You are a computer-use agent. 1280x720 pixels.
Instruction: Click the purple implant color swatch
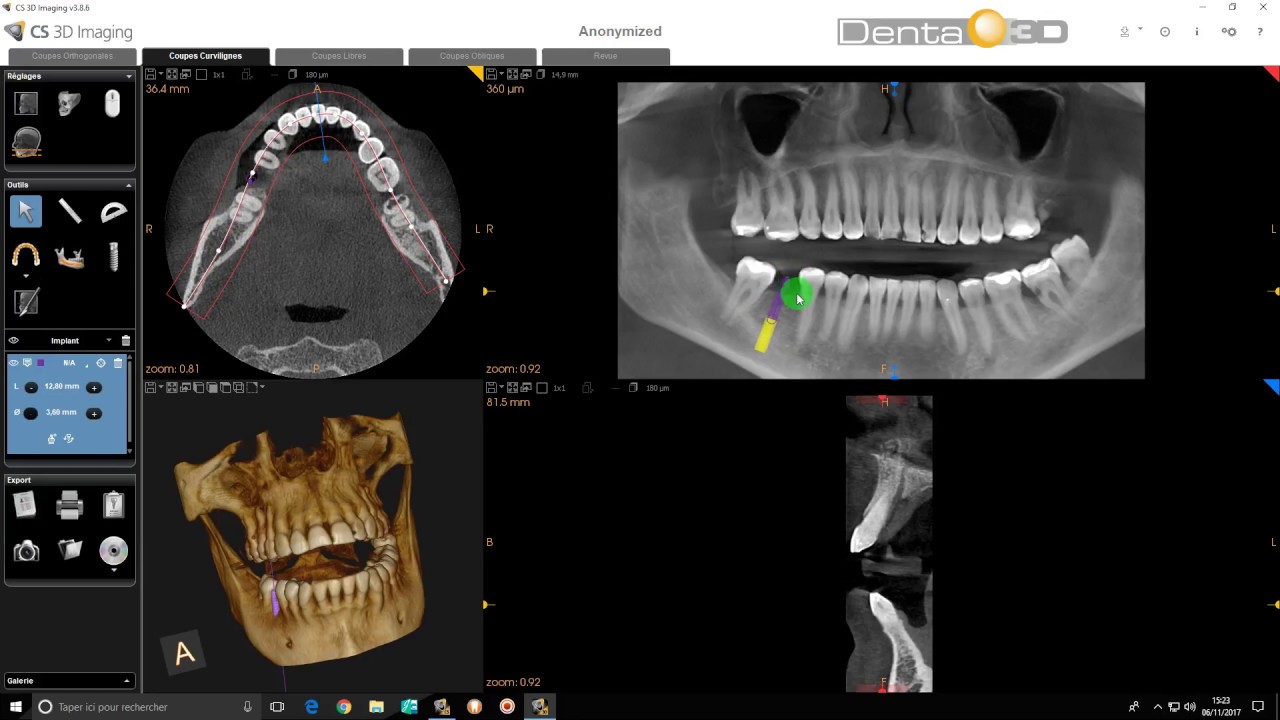click(x=41, y=363)
